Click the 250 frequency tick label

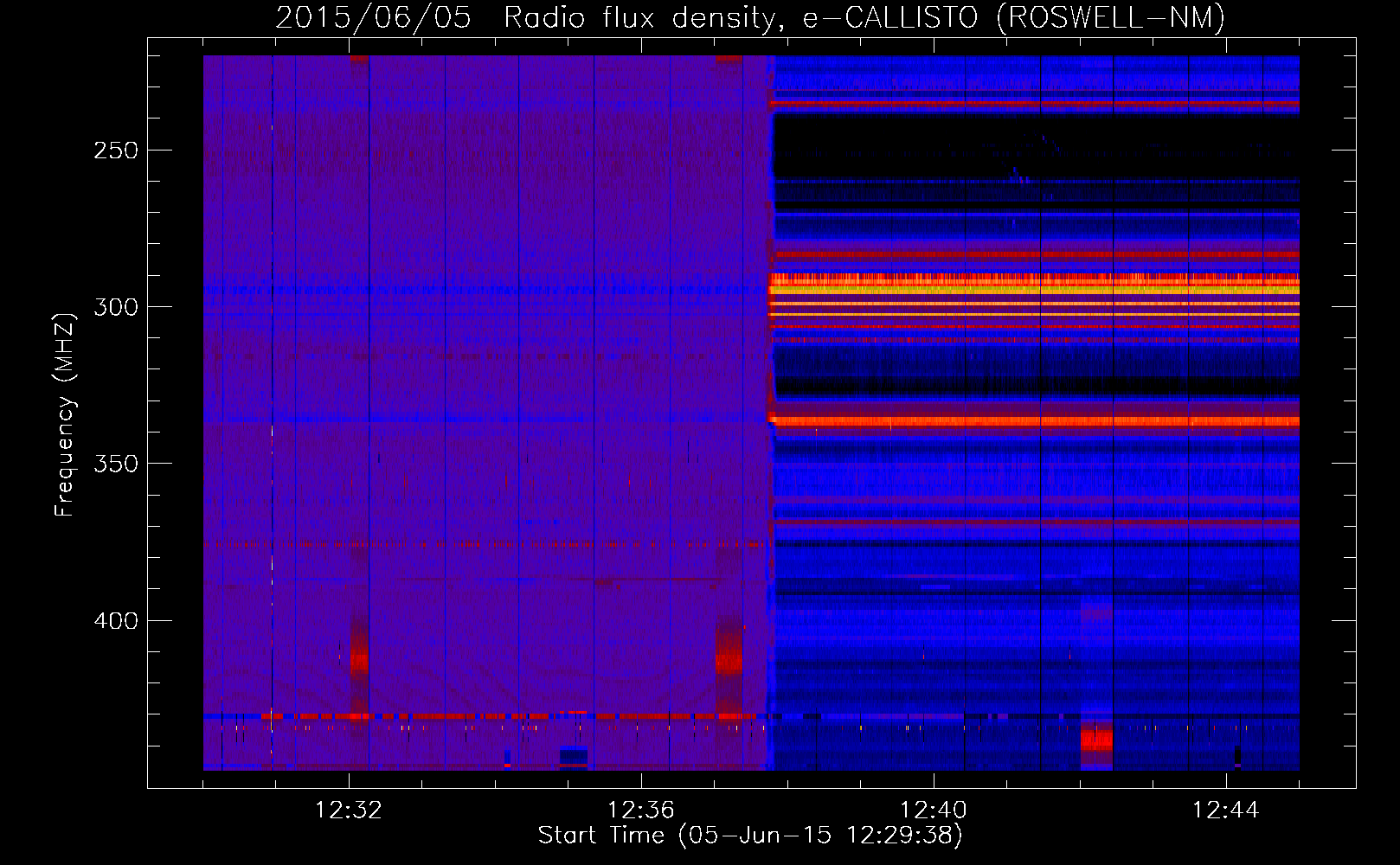[117, 151]
